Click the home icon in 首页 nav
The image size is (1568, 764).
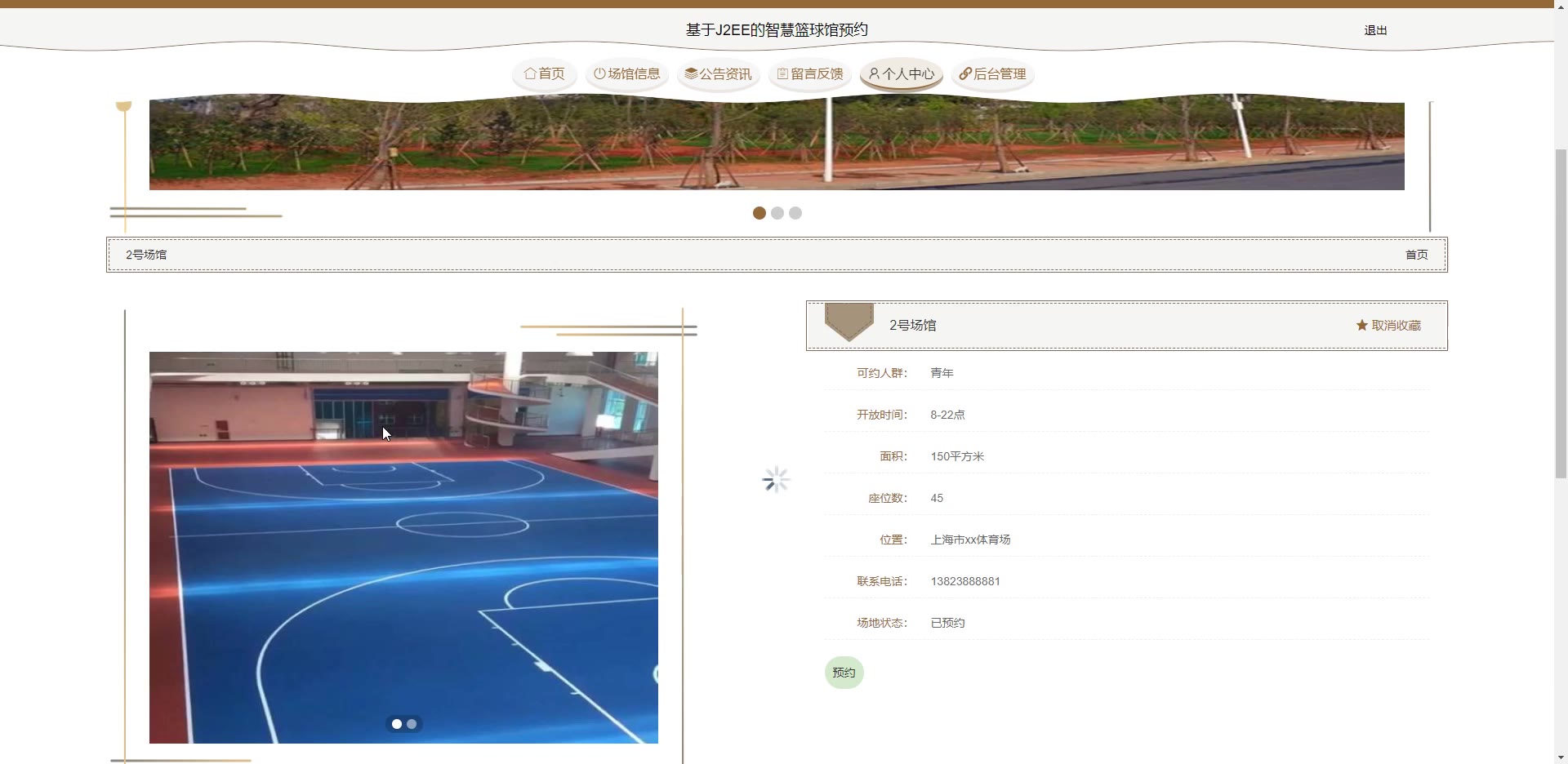tap(530, 73)
